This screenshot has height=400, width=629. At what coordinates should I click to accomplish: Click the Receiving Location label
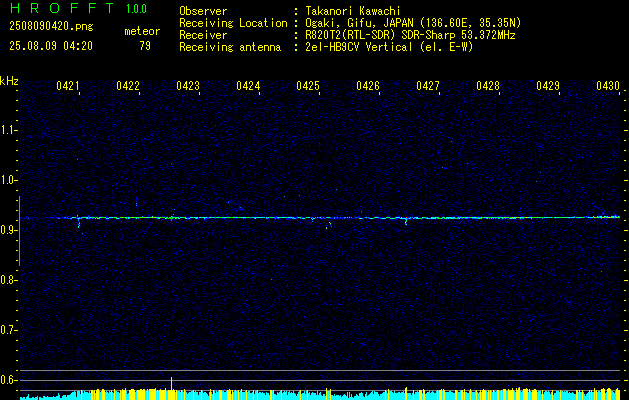pos(233,23)
